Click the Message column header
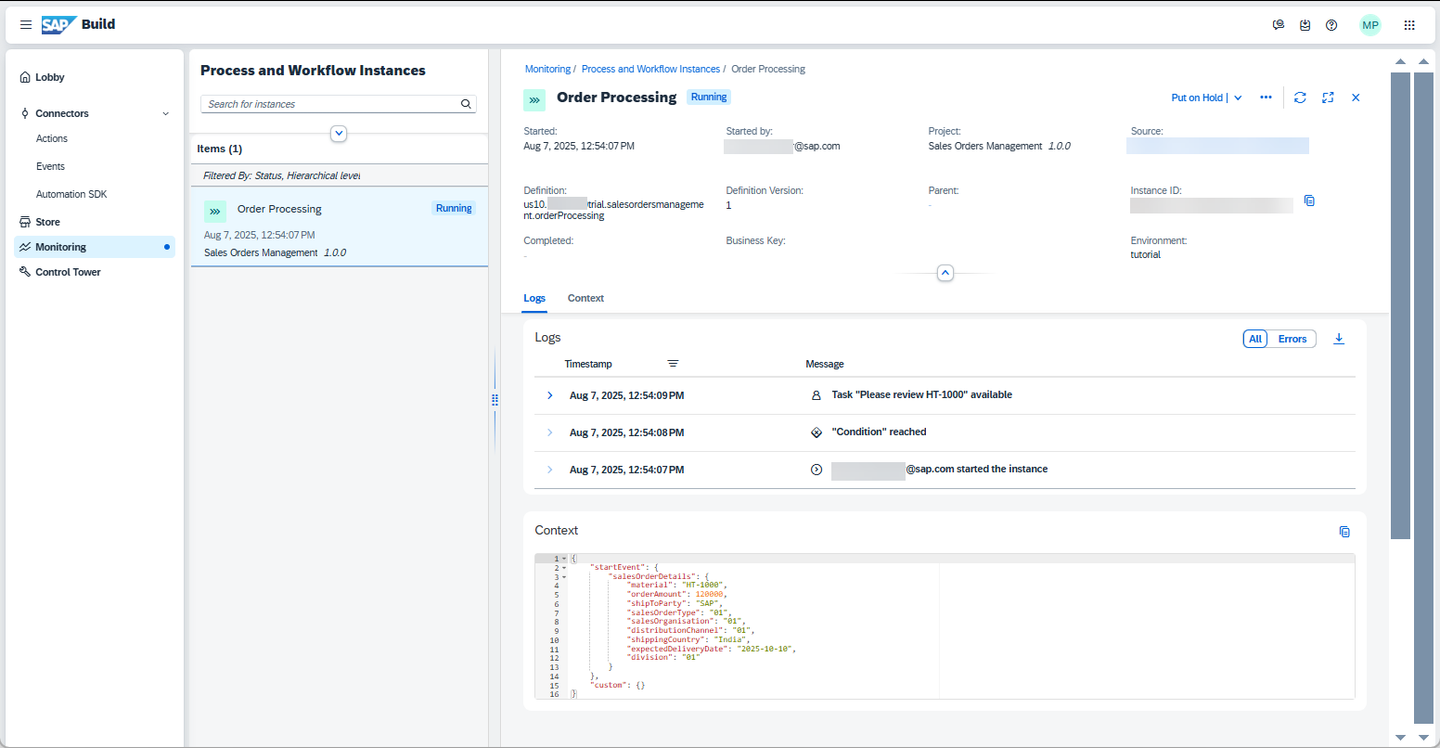Viewport: 1440px width, 748px height. [x=825, y=364]
